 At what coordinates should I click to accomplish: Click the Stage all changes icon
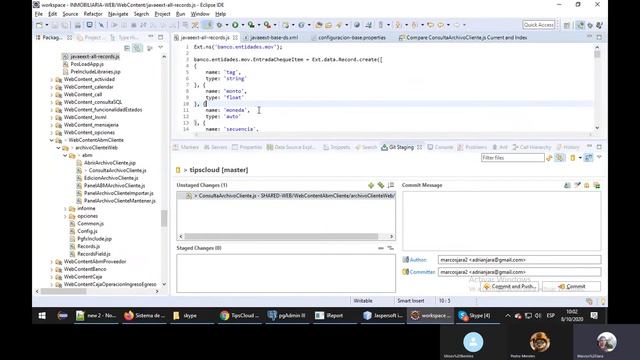point(381,185)
